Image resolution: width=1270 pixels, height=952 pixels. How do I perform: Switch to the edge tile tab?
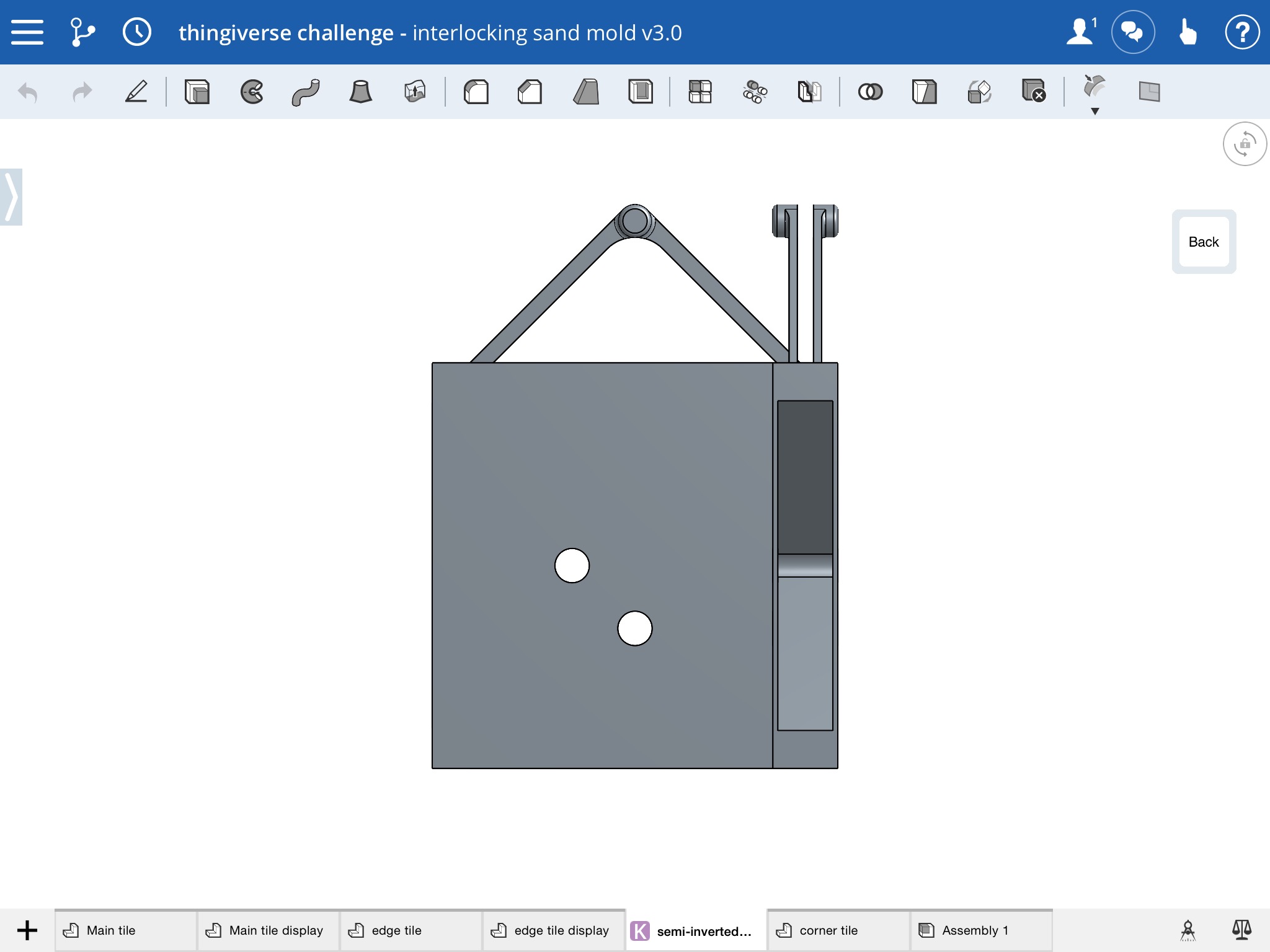(x=411, y=930)
